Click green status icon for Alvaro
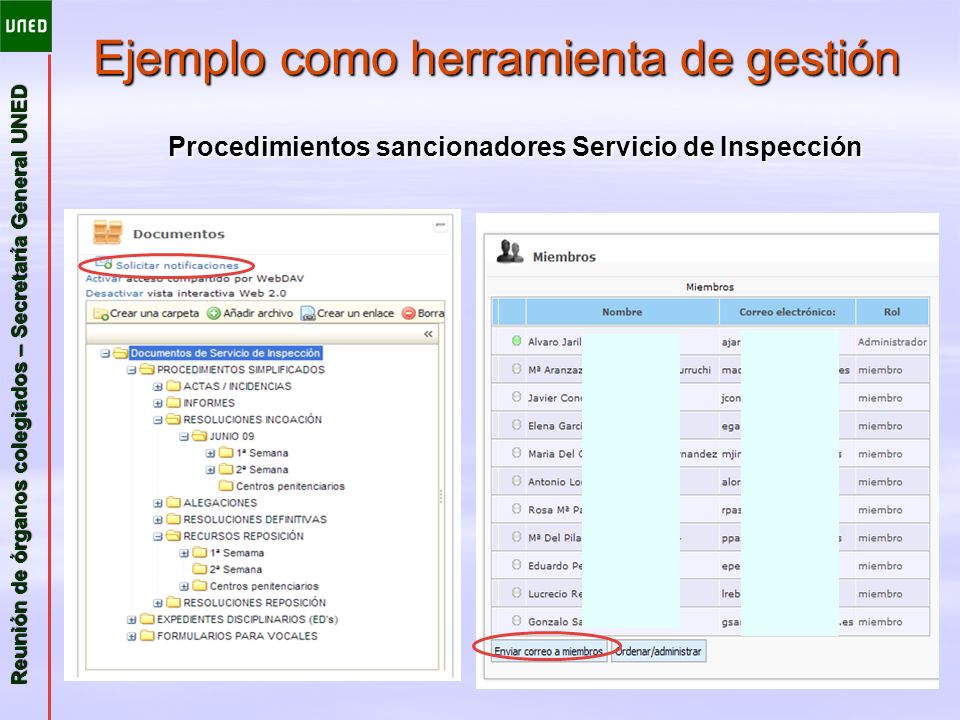 click(516, 341)
